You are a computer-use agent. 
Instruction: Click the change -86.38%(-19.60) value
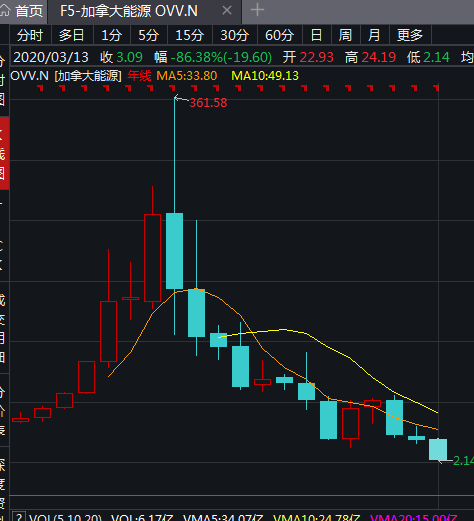[221, 57]
